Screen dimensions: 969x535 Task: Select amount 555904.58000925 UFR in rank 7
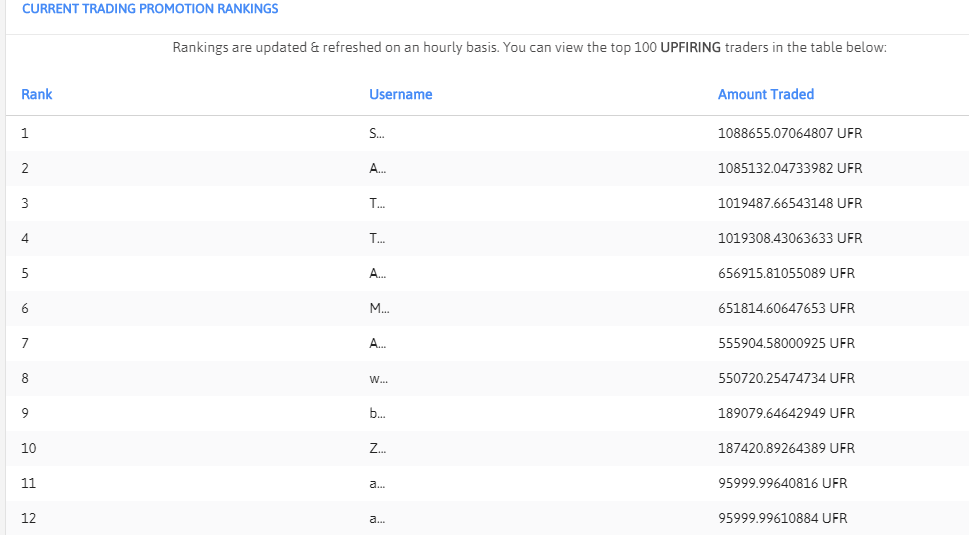(786, 343)
